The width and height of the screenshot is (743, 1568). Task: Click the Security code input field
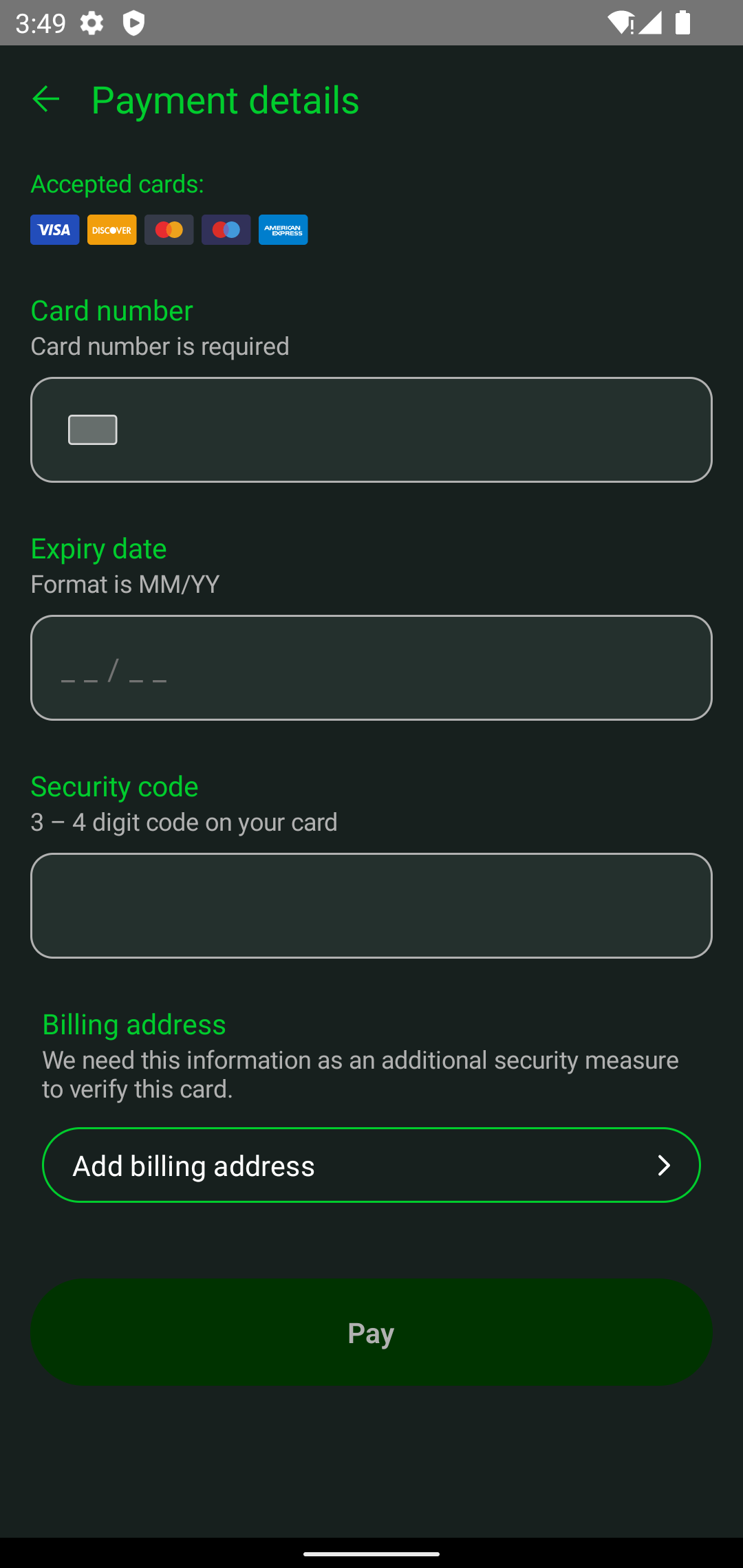pyautogui.click(x=371, y=905)
